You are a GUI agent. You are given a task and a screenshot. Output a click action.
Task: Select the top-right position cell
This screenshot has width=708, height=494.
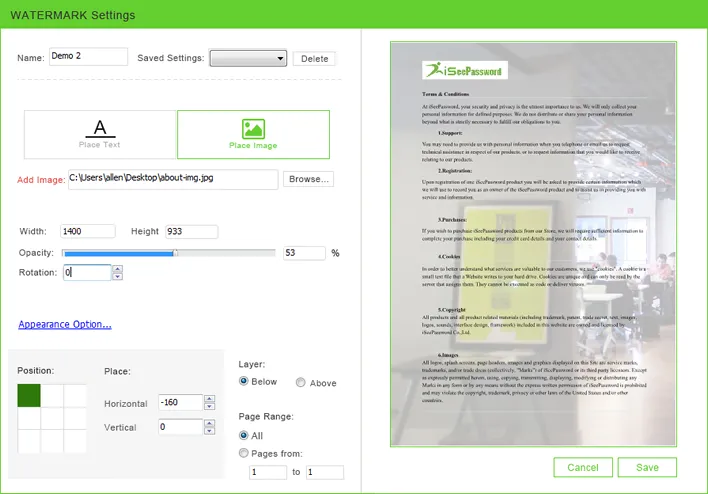coord(75,396)
